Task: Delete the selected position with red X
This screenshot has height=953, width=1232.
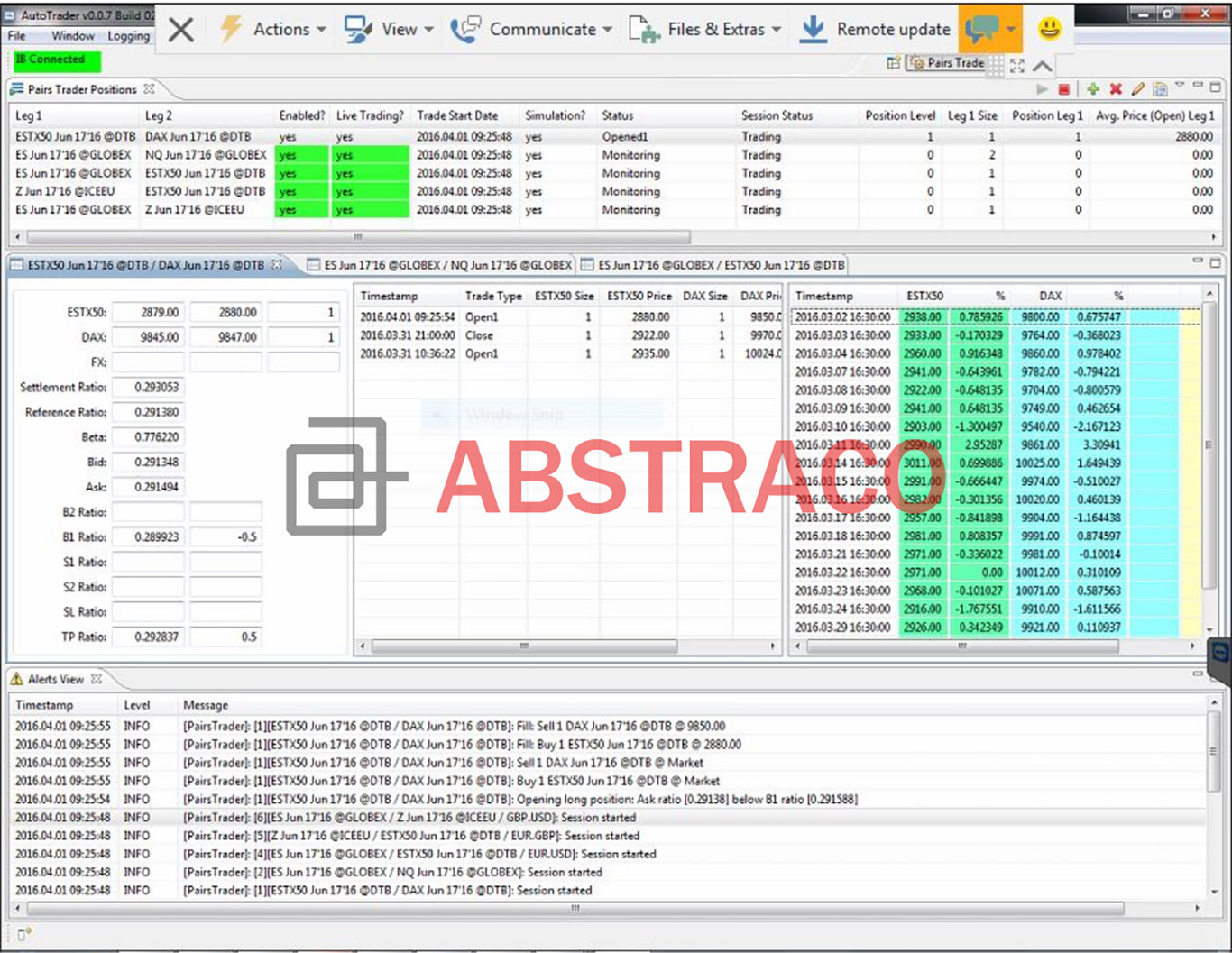Action: 1116,89
